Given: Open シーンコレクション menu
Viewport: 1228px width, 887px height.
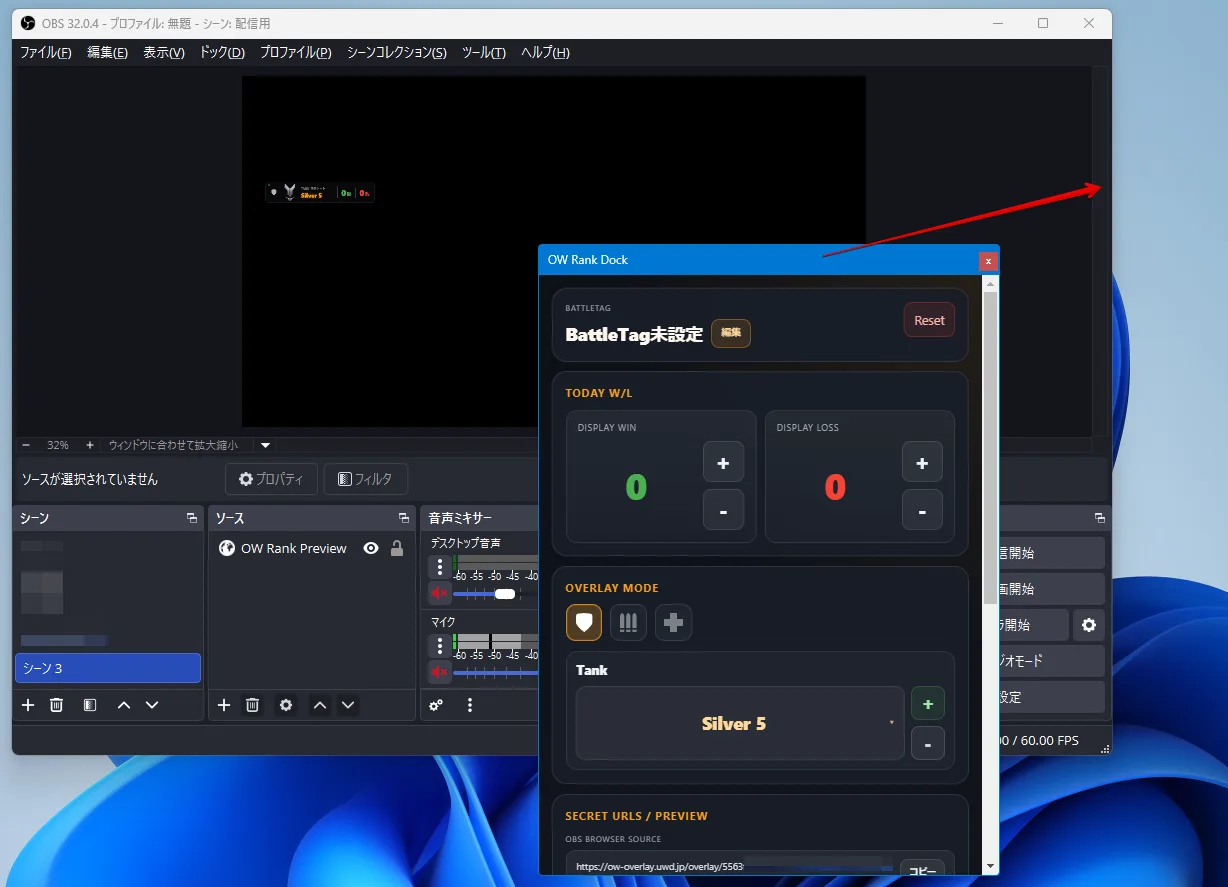Looking at the screenshot, I should 397,53.
